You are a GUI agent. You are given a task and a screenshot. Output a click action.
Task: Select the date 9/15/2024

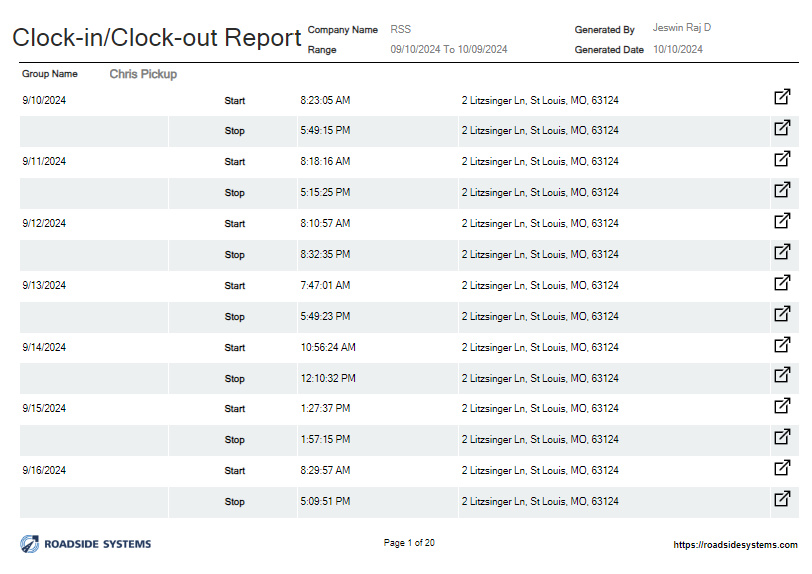coord(44,408)
